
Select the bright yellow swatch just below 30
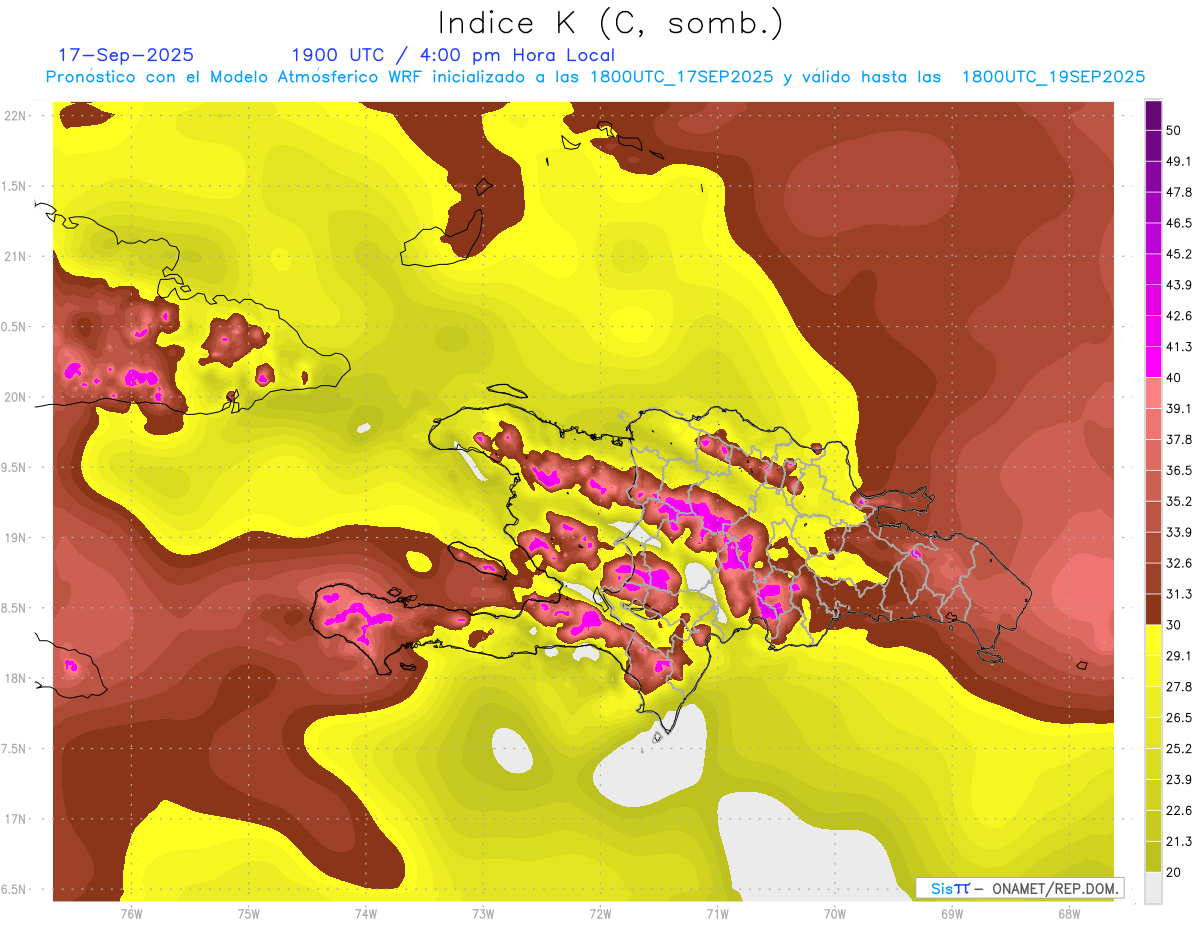1153,640
